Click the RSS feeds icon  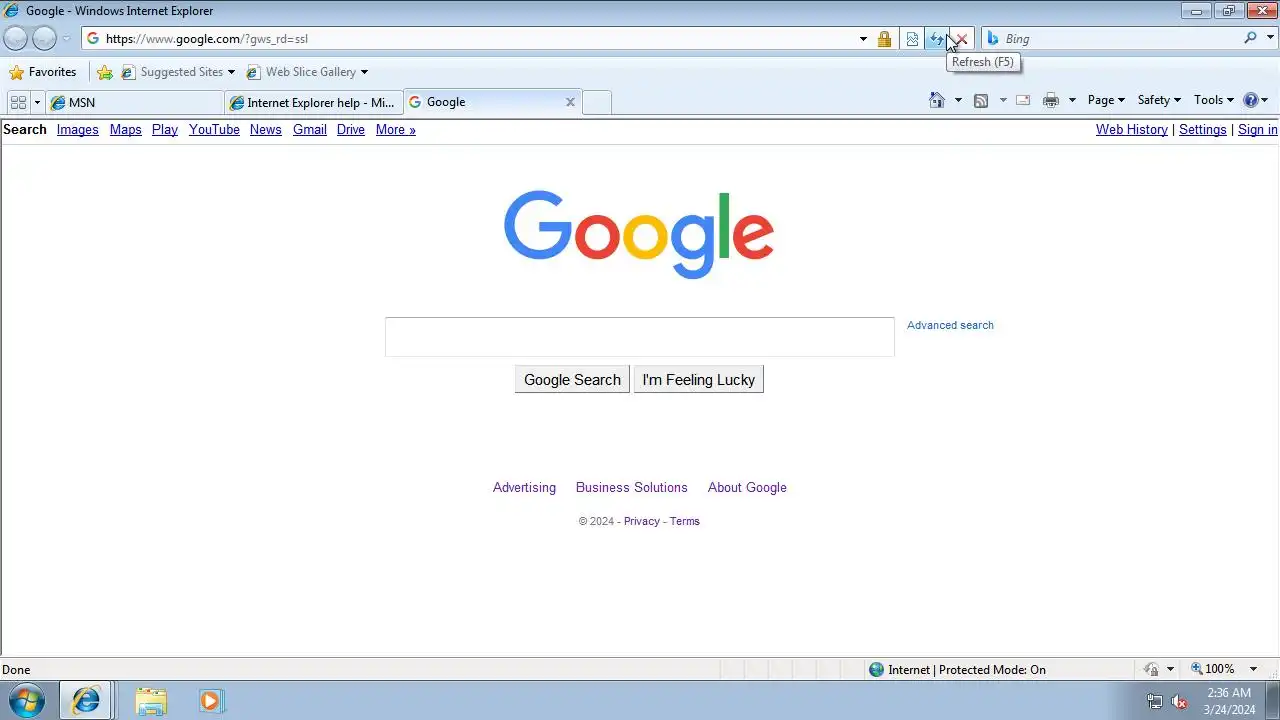981,100
